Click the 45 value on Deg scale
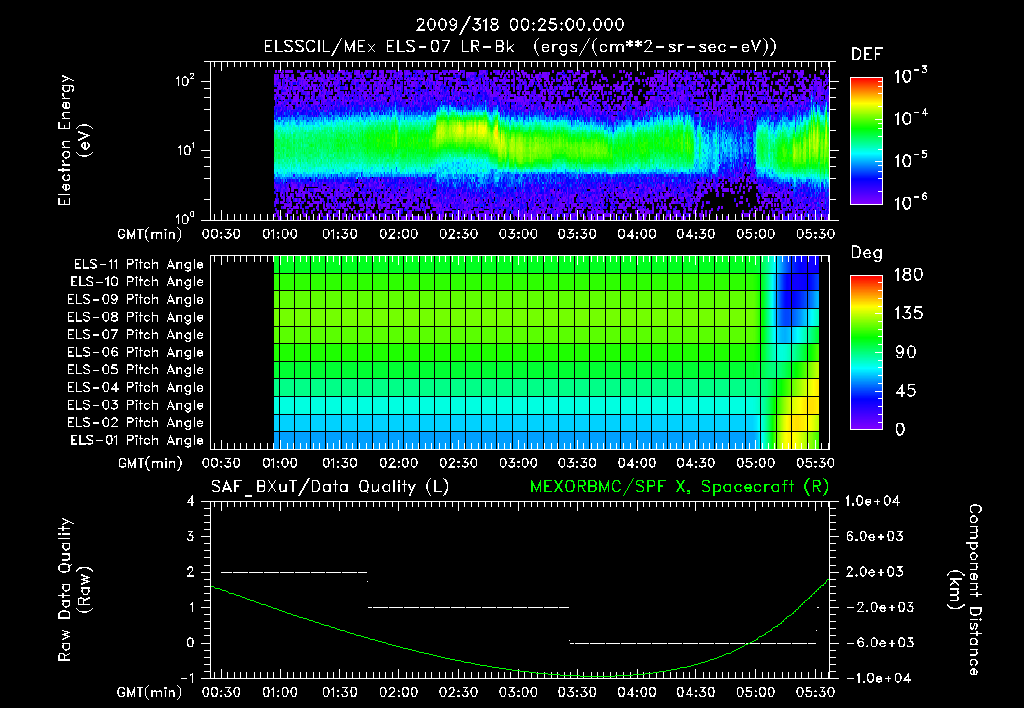 [906, 391]
